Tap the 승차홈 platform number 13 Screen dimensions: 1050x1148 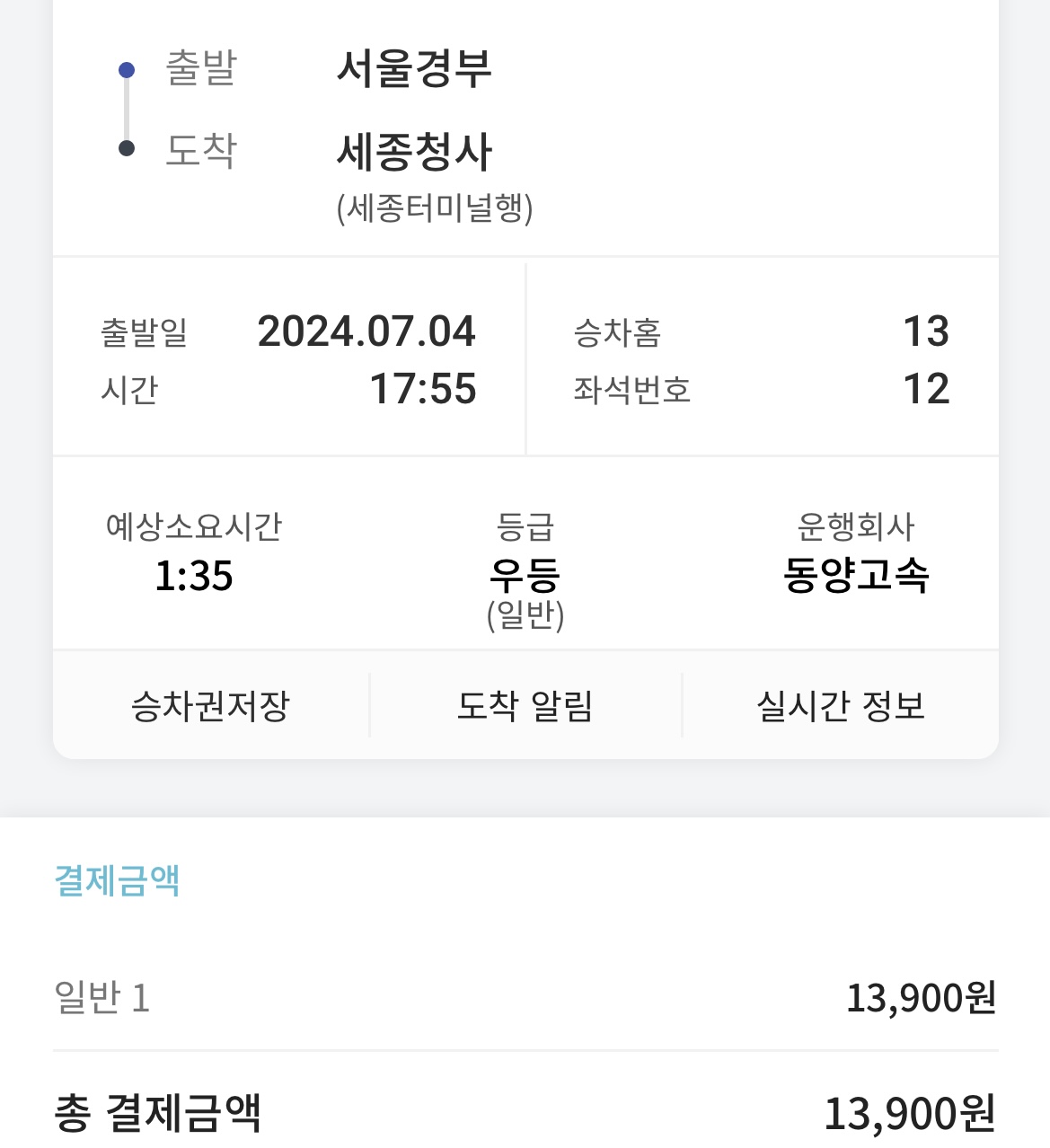point(926,331)
